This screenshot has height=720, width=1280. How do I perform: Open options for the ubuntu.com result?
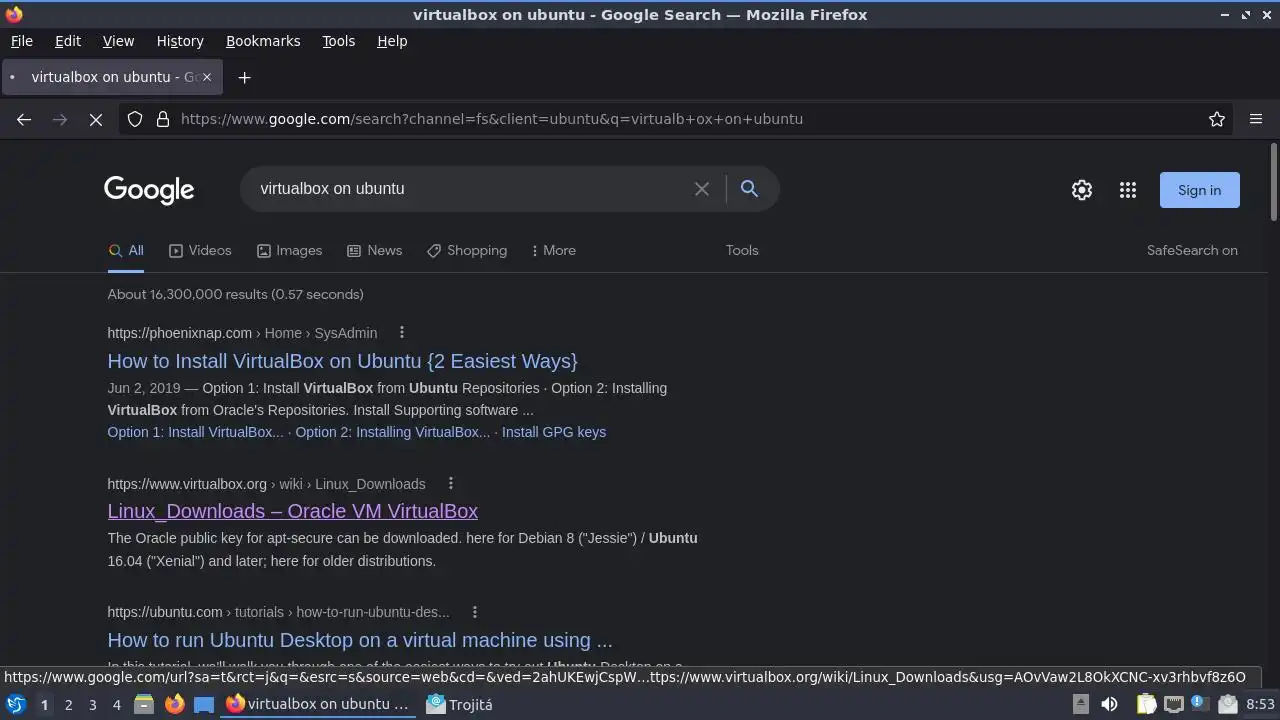coord(474,612)
